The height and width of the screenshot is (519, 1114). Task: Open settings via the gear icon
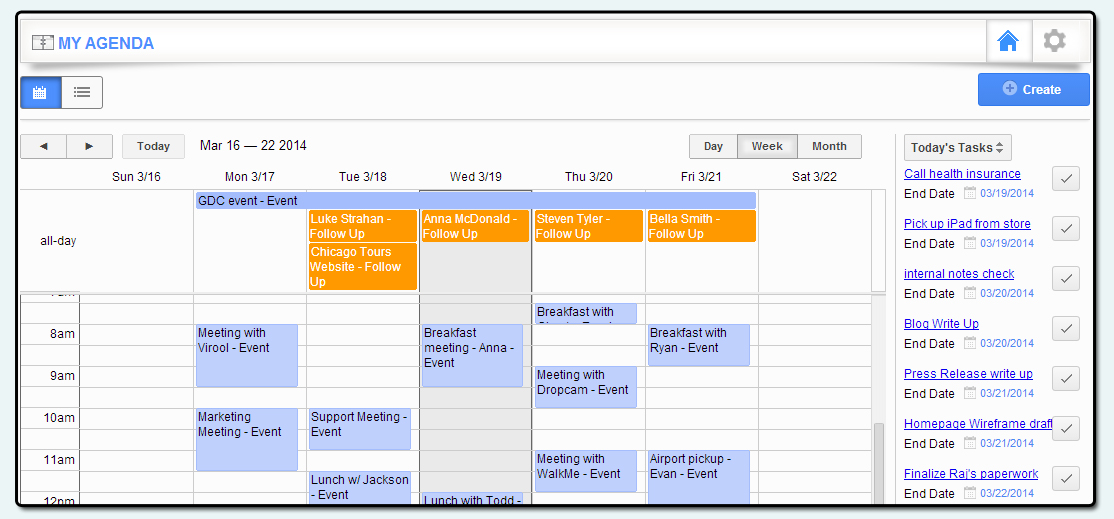tap(1054, 41)
